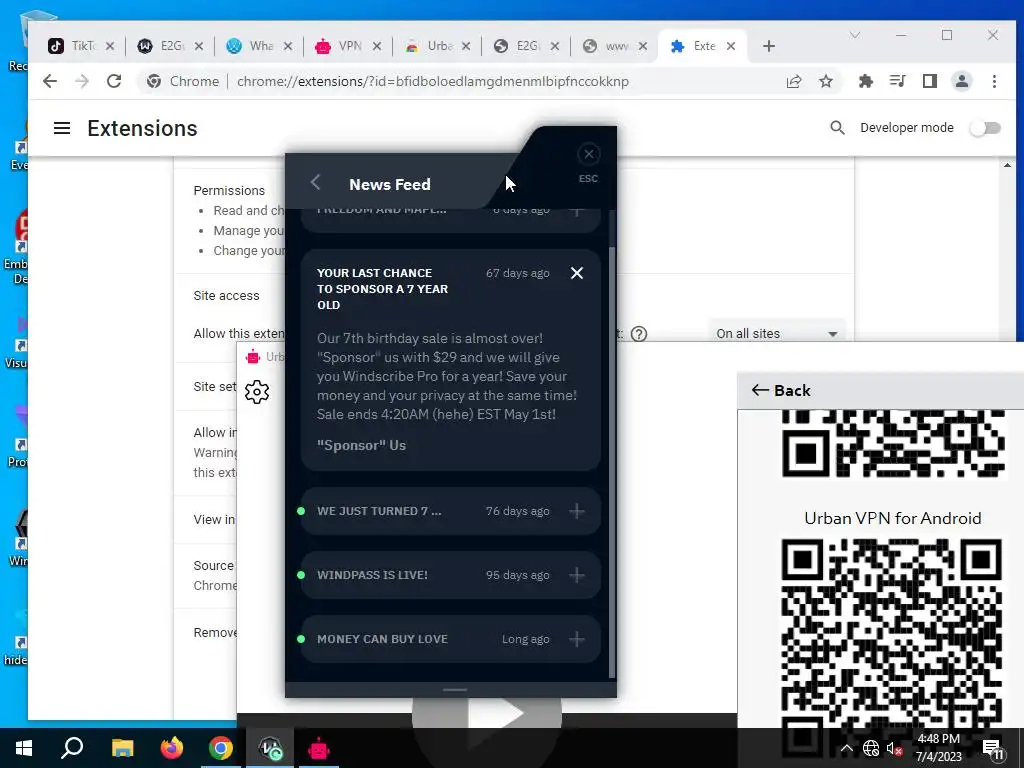This screenshot has height=768, width=1024.
Task: Open Windscribe app in taskbar
Action: pos(270,748)
